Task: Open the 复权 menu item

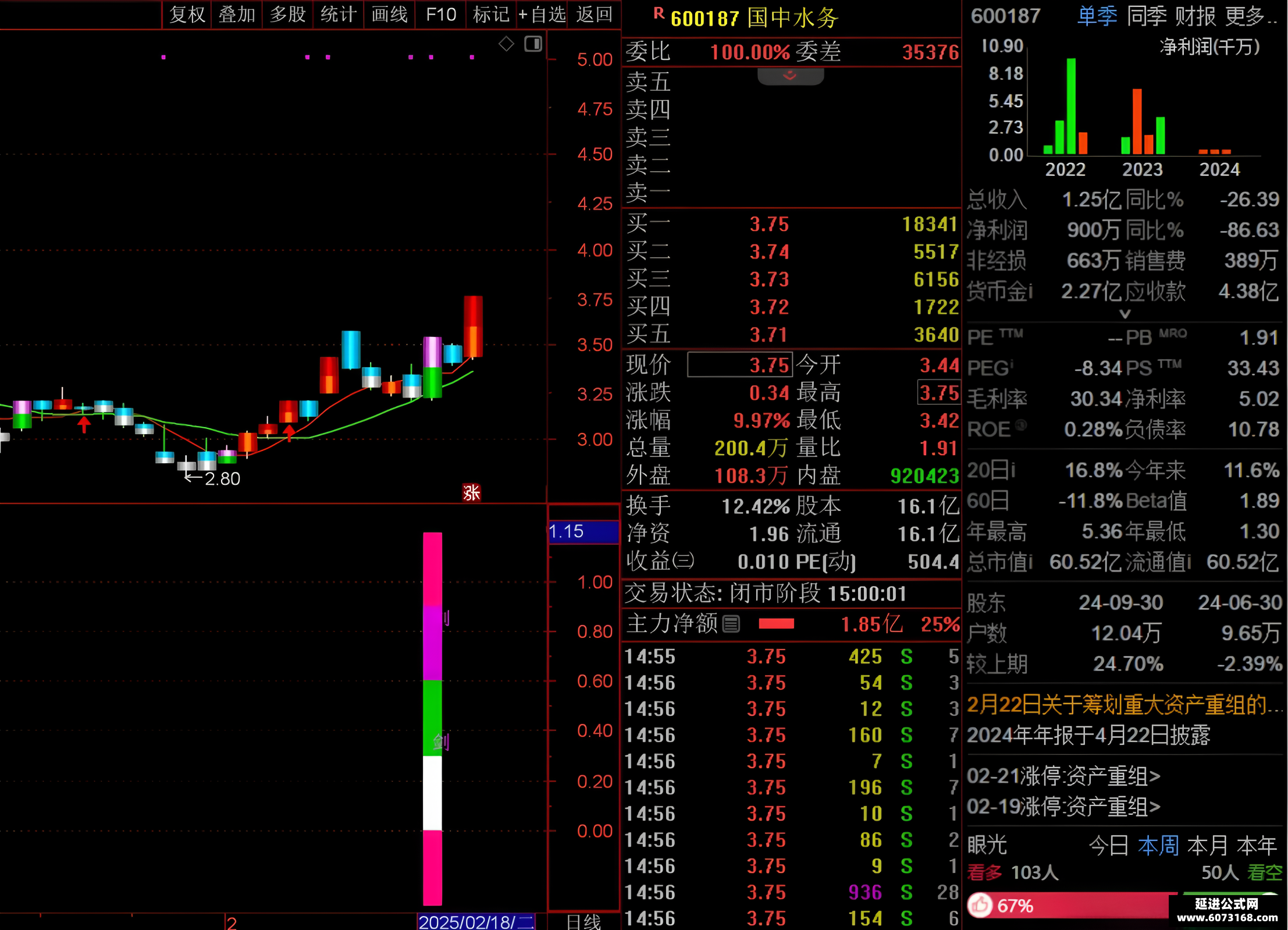Action: pyautogui.click(x=187, y=15)
